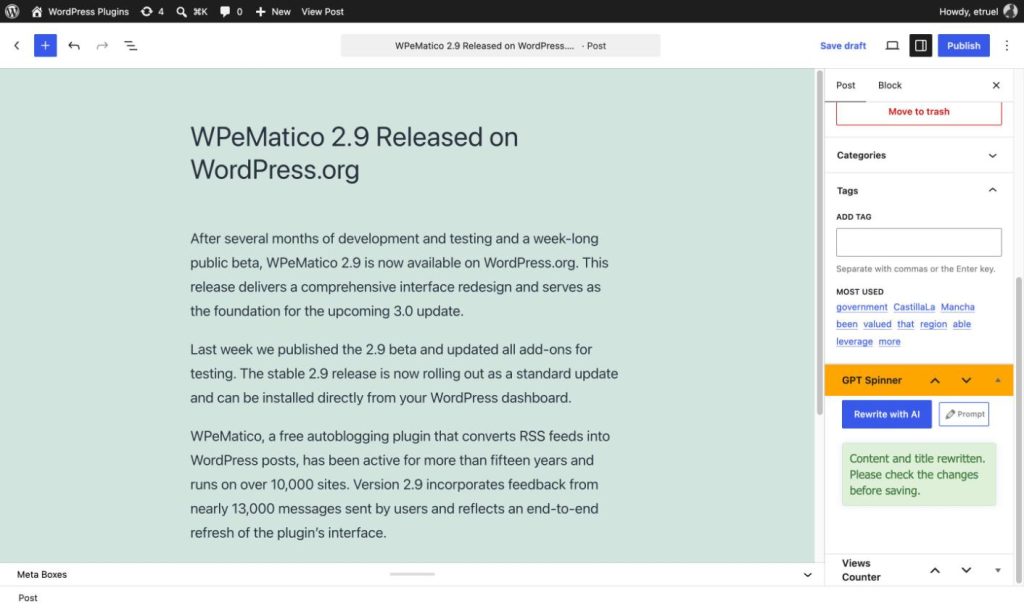This screenshot has height=609, width=1024.
Task: Collapse the GPT Spinner panel
Action: (x=997, y=381)
